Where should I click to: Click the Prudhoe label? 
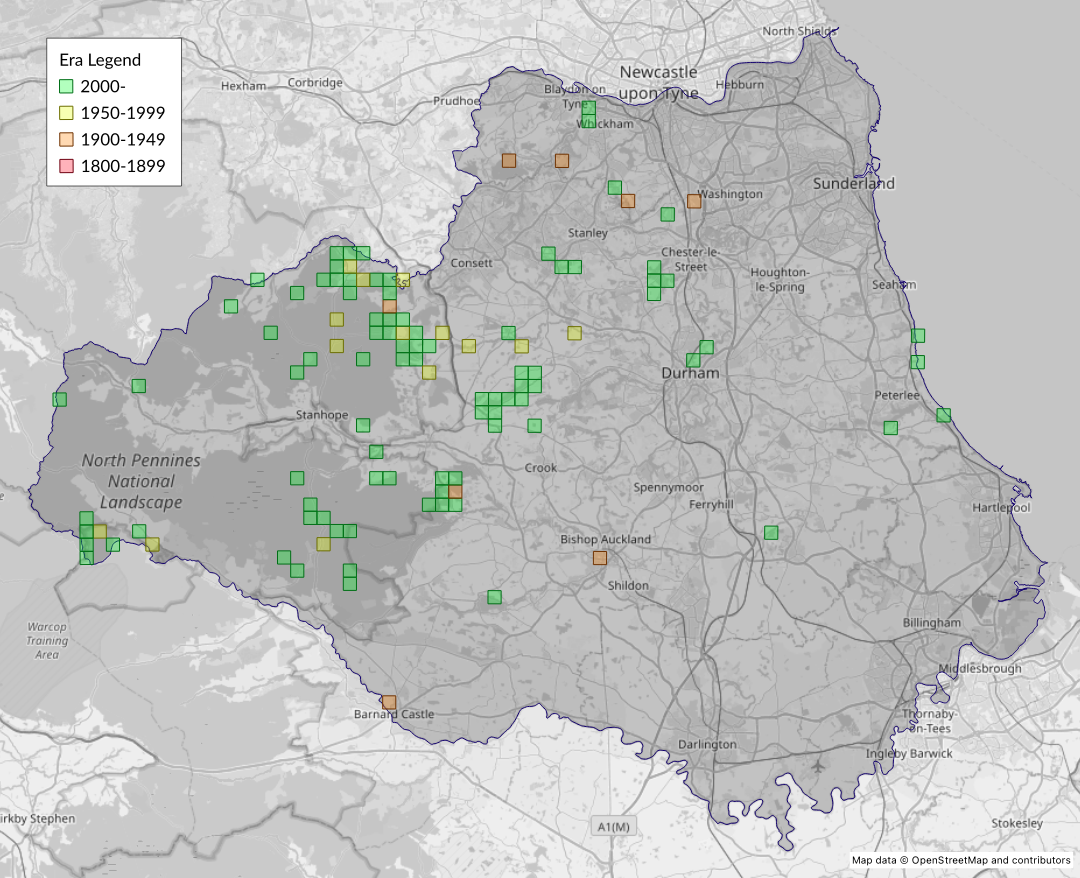455,101
